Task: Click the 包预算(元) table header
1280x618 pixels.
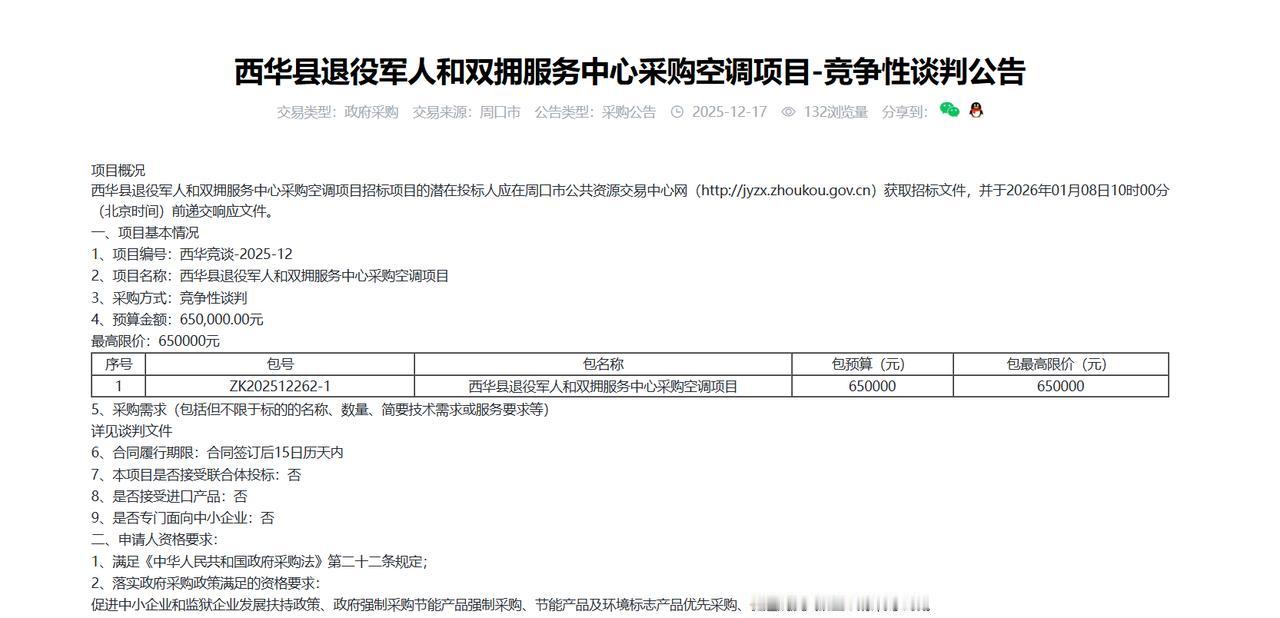Action: click(x=872, y=364)
